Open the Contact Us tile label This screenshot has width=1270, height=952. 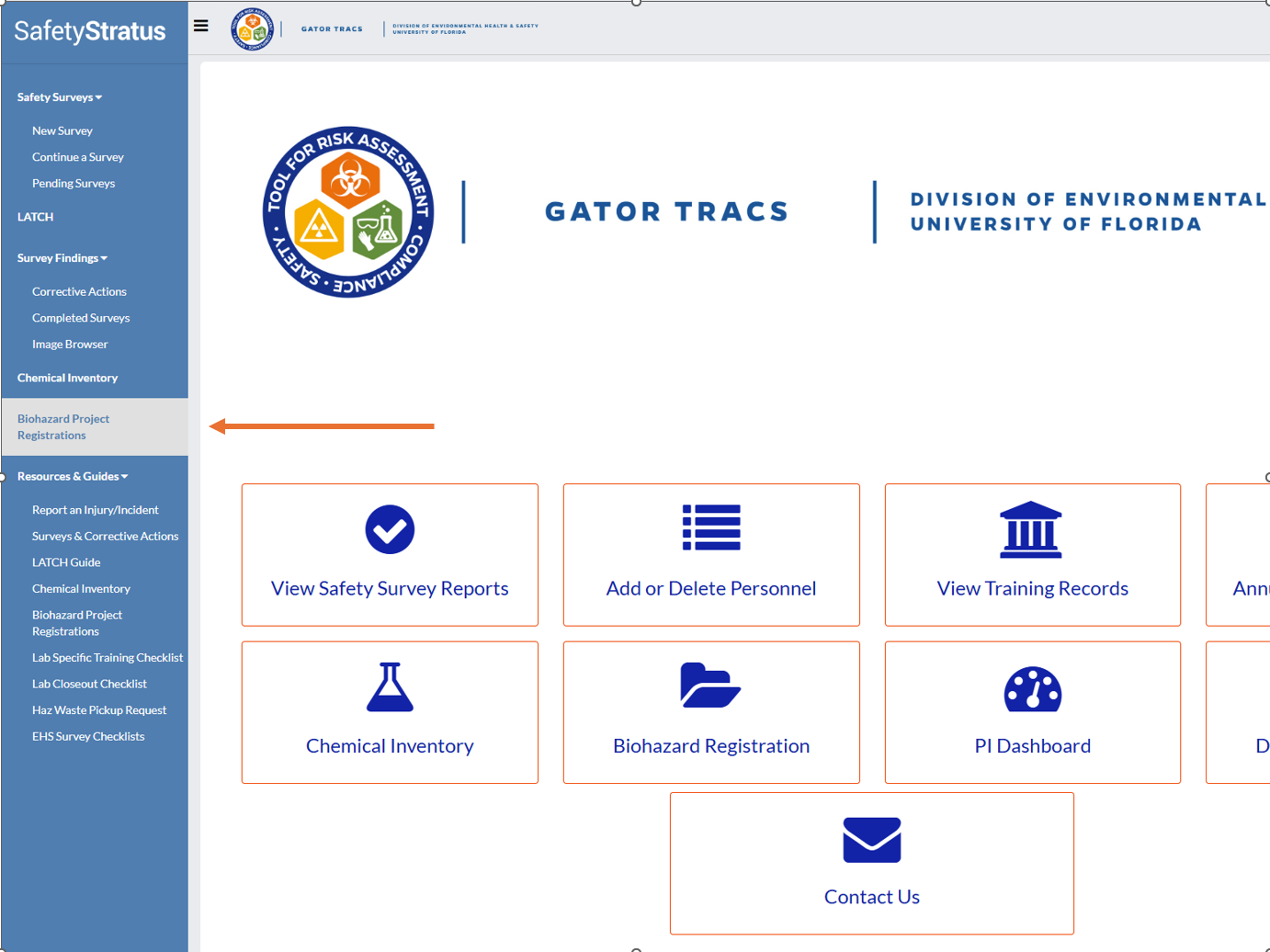click(872, 897)
